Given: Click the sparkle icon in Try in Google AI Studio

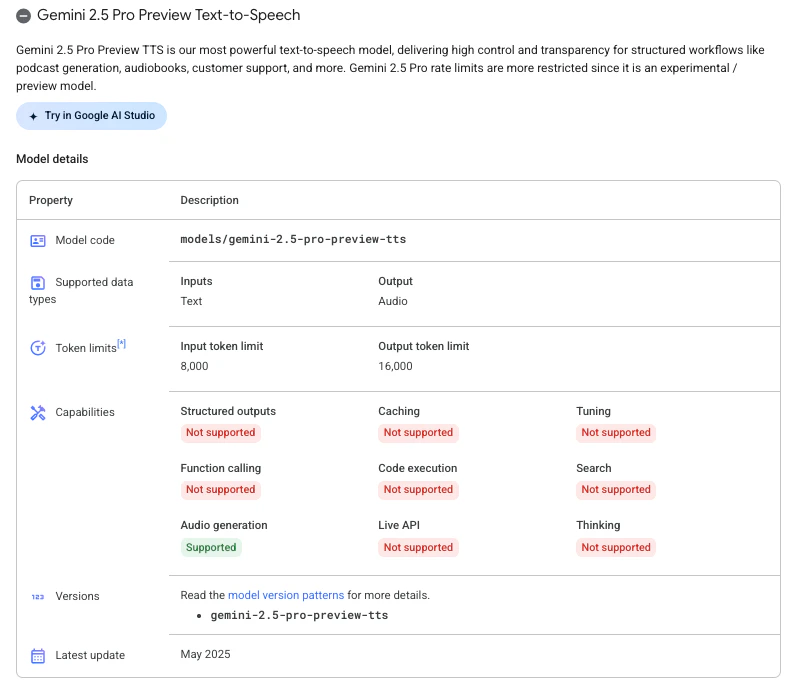Looking at the screenshot, I should point(33,117).
